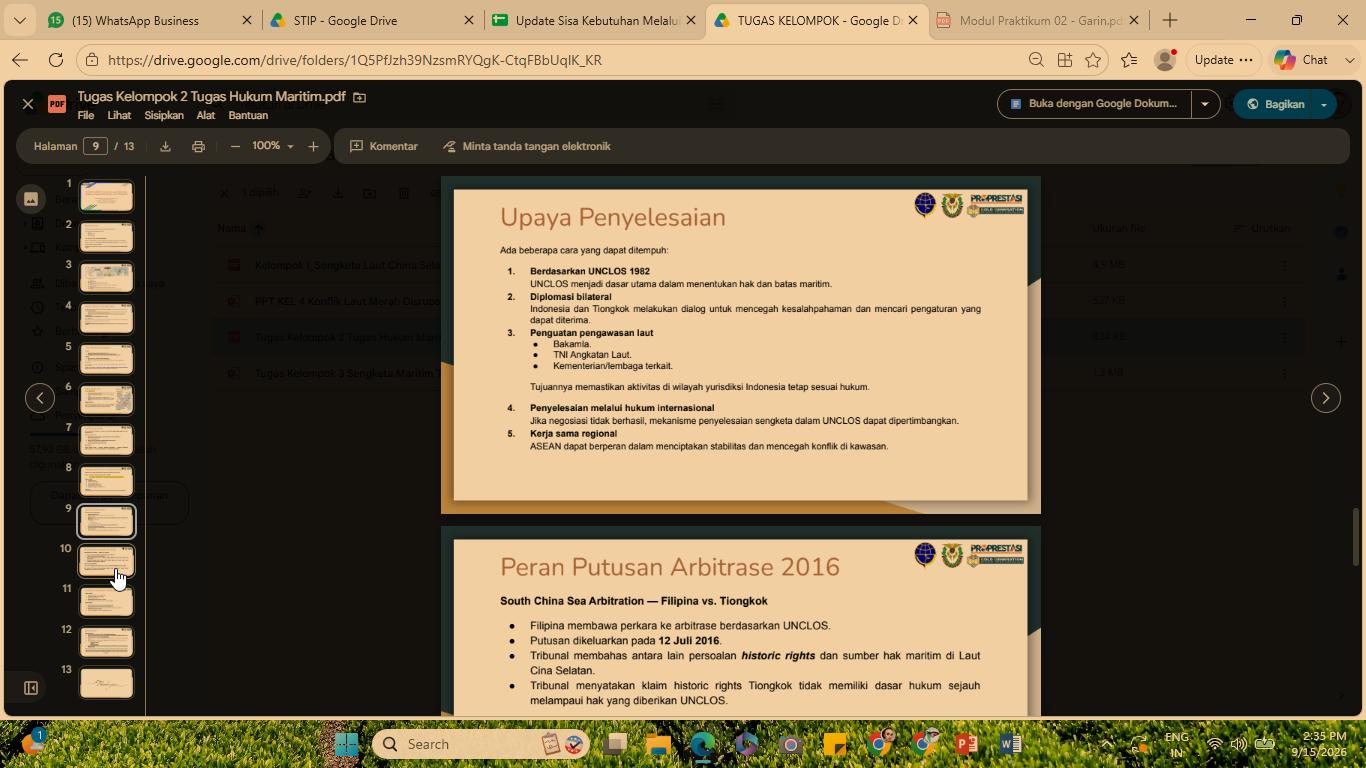Print the document using the printer icon
This screenshot has width=1366, height=768.
tap(198, 146)
